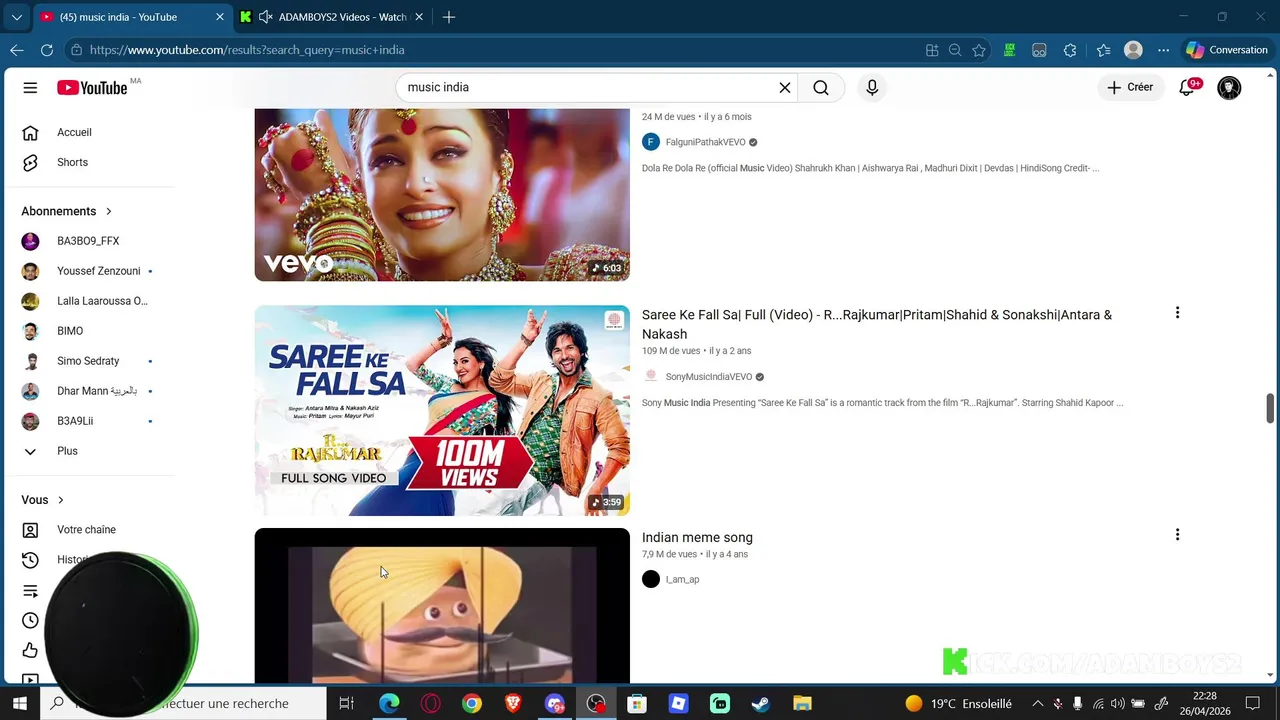Viewport: 1280px width, 720px height.
Task: Open SonyMusicIndiaVEVO channel
Action: click(x=708, y=377)
